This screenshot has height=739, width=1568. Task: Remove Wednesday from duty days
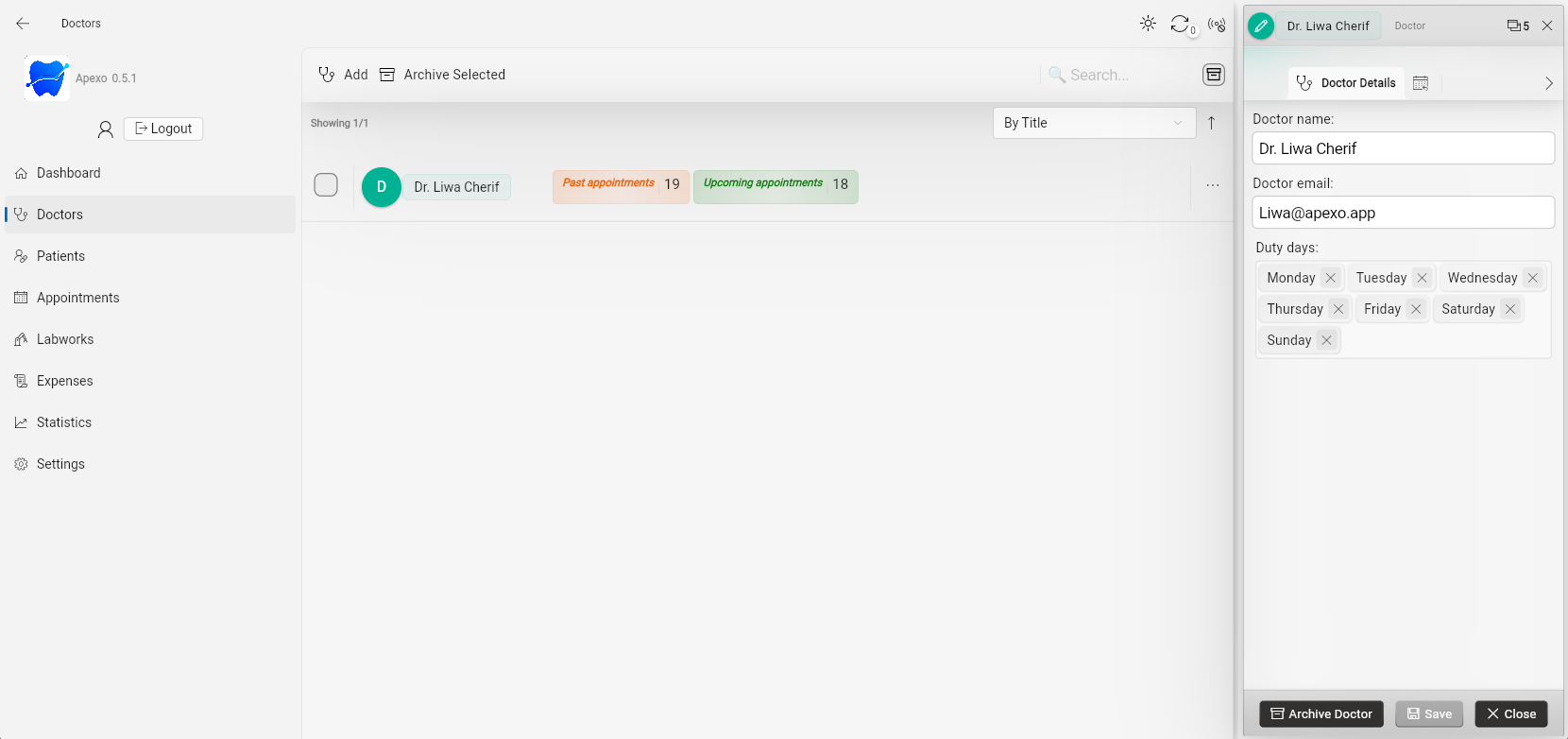(1533, 278)
